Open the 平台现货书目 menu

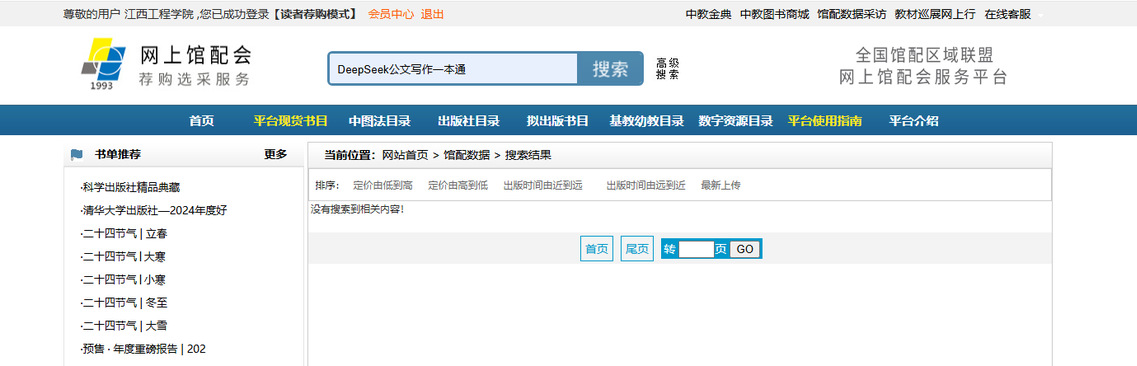pos(291,121)
